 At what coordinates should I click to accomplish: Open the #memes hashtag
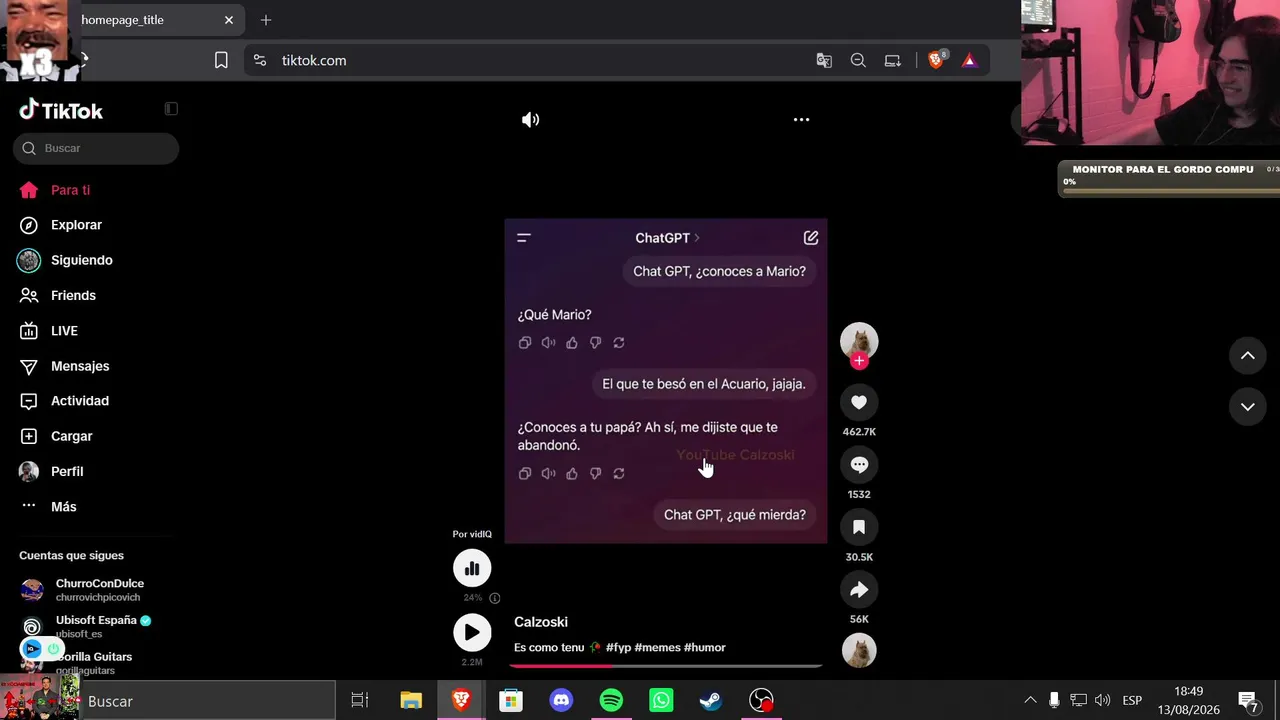[x=657, y=648]
